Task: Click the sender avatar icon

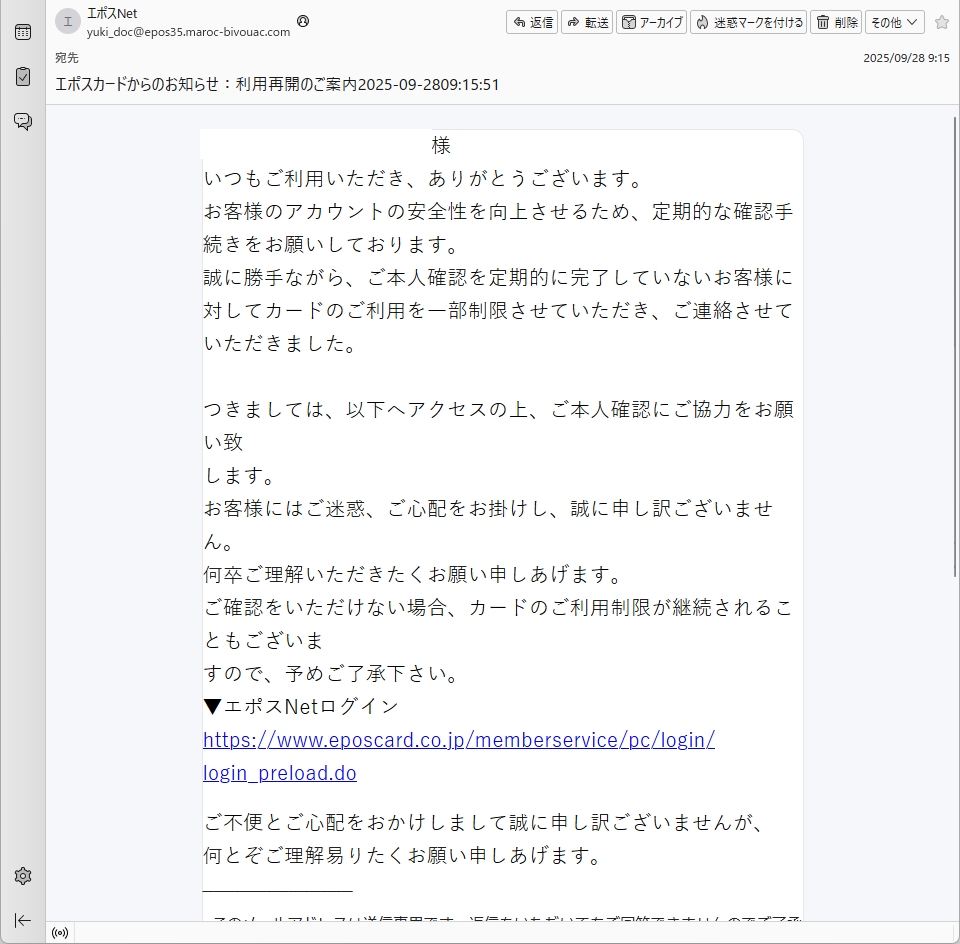Action: (x=67, y=22)
